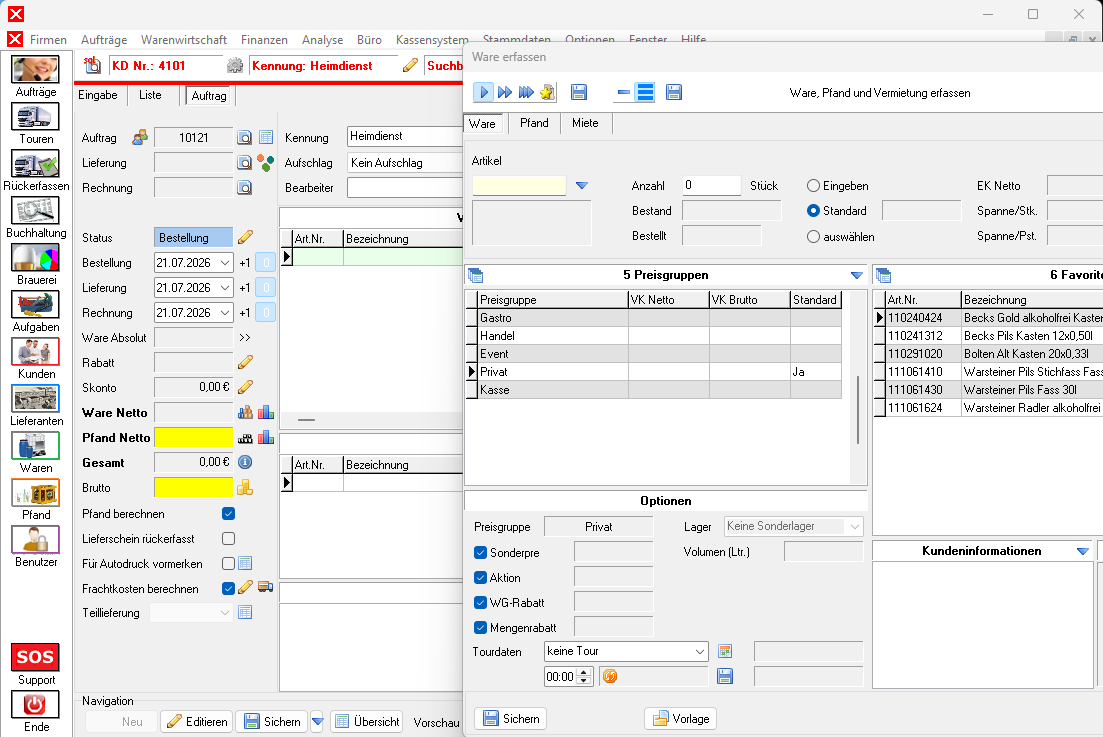Click the SOS Support icon
1103x737 pixels.
tap(35, 658)
